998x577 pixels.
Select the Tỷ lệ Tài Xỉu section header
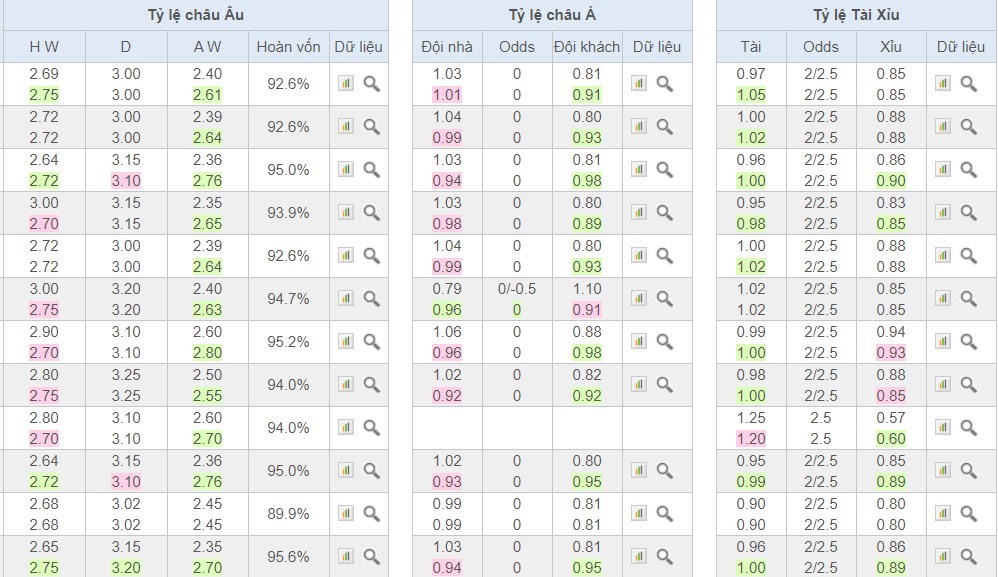point(856,15)
